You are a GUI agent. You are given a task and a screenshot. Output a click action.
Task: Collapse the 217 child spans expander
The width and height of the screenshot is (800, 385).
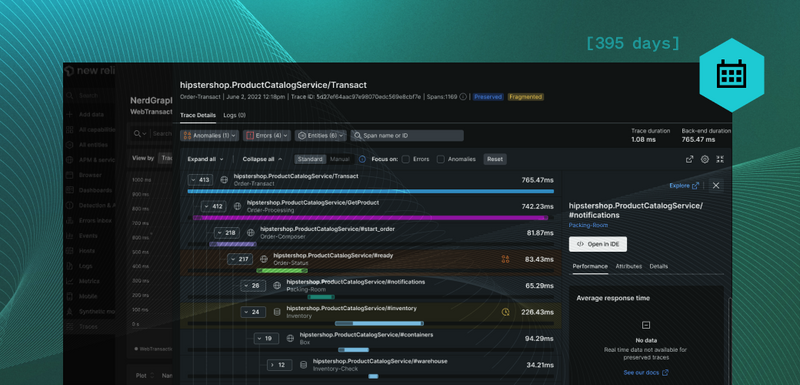pyautogui.click(x=240, y=259)
